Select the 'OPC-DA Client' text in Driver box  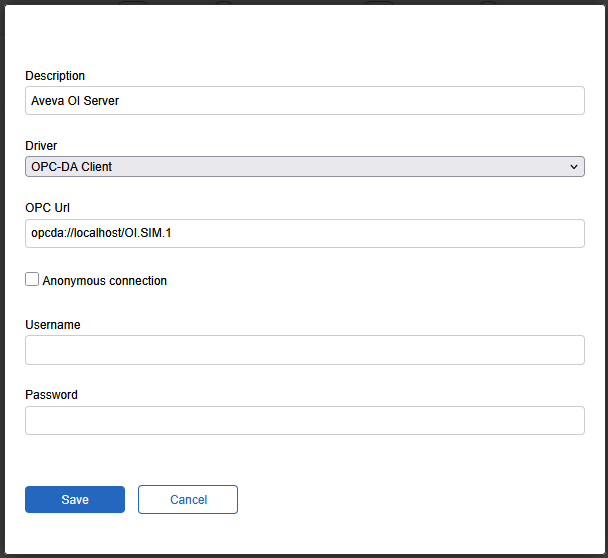[72, 167]
